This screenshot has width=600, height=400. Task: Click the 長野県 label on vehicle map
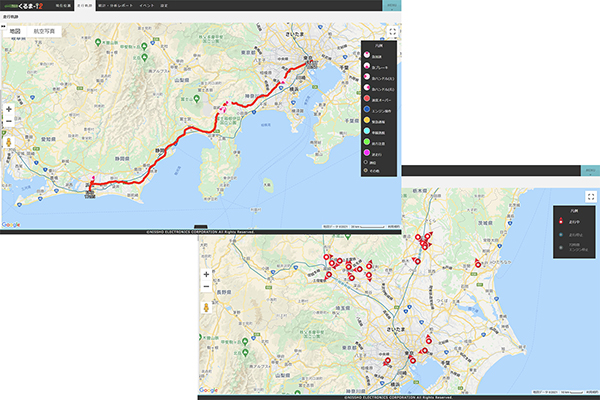[224, 292]
